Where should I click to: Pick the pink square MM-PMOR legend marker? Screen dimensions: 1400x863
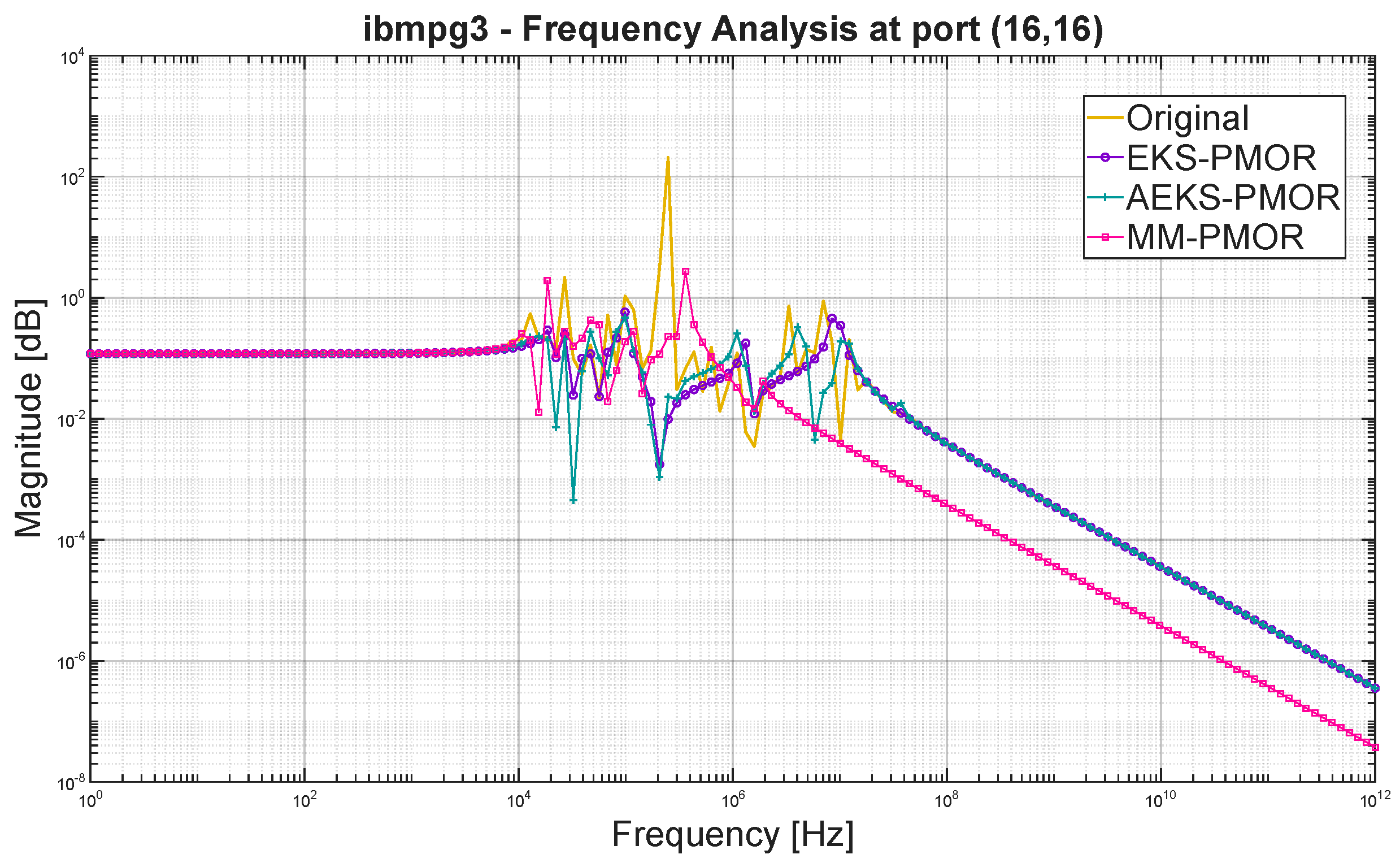pos(1105,237)
